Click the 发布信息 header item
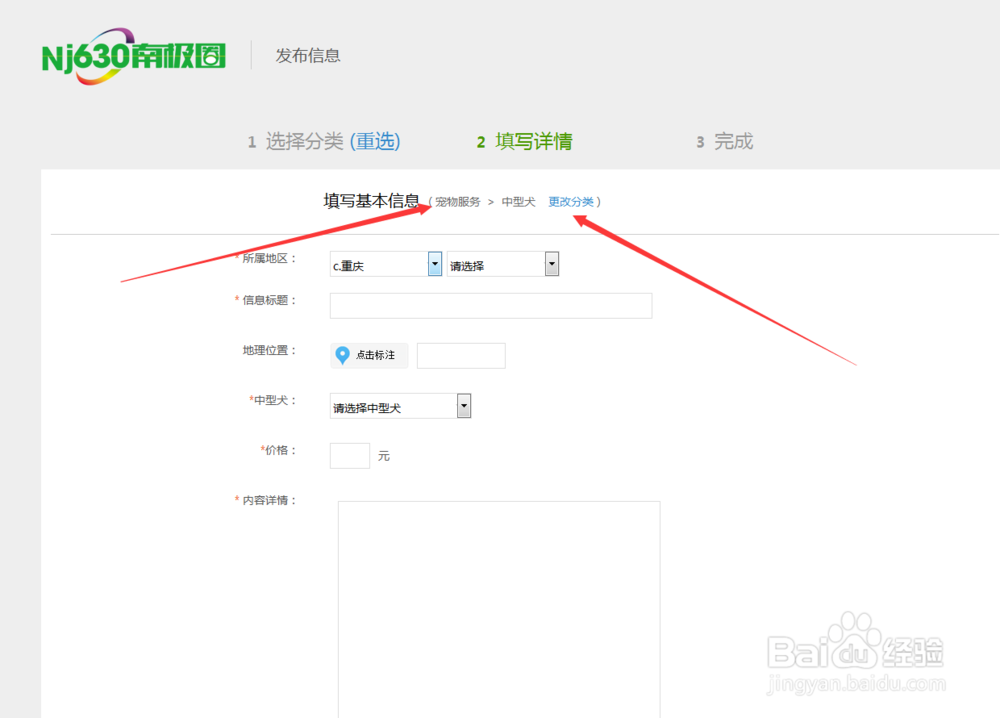1000x718 pixels. (x=308, y=55)
